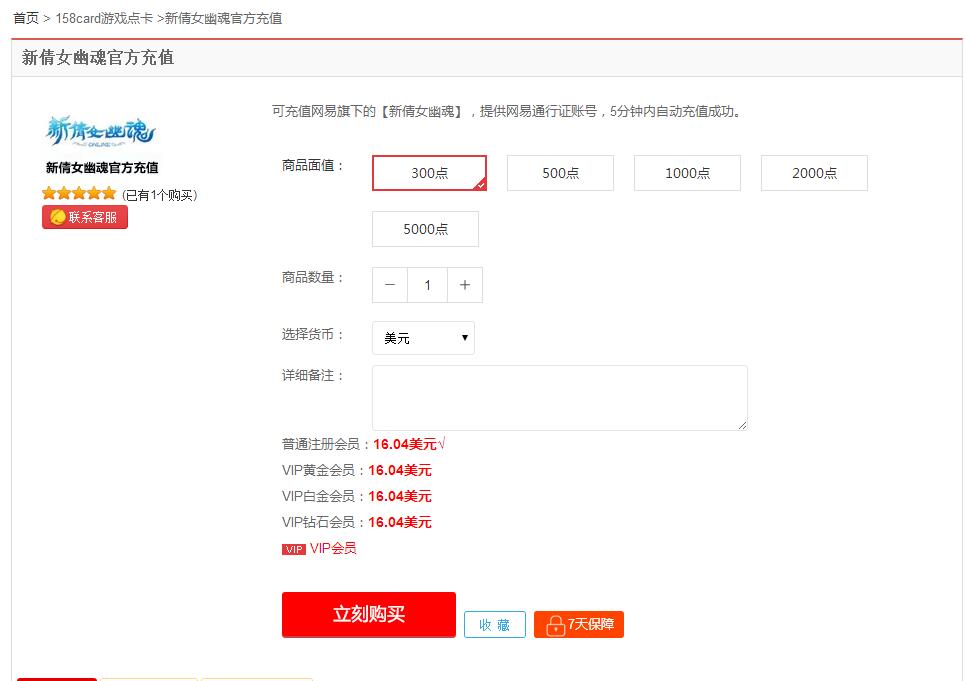This screenshot has height=681, width=966.
Task: Click the VIP钻石会员 price line
Action: (x=357, y=522)
